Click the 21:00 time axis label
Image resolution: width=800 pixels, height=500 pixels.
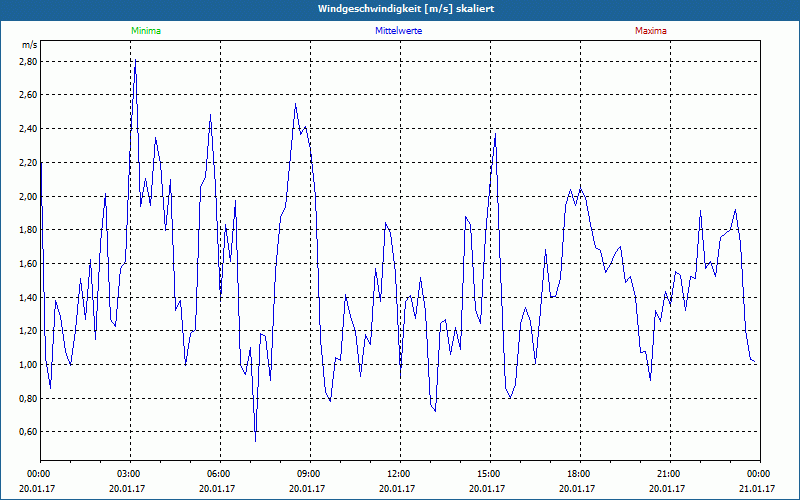(x=670, y=474)
